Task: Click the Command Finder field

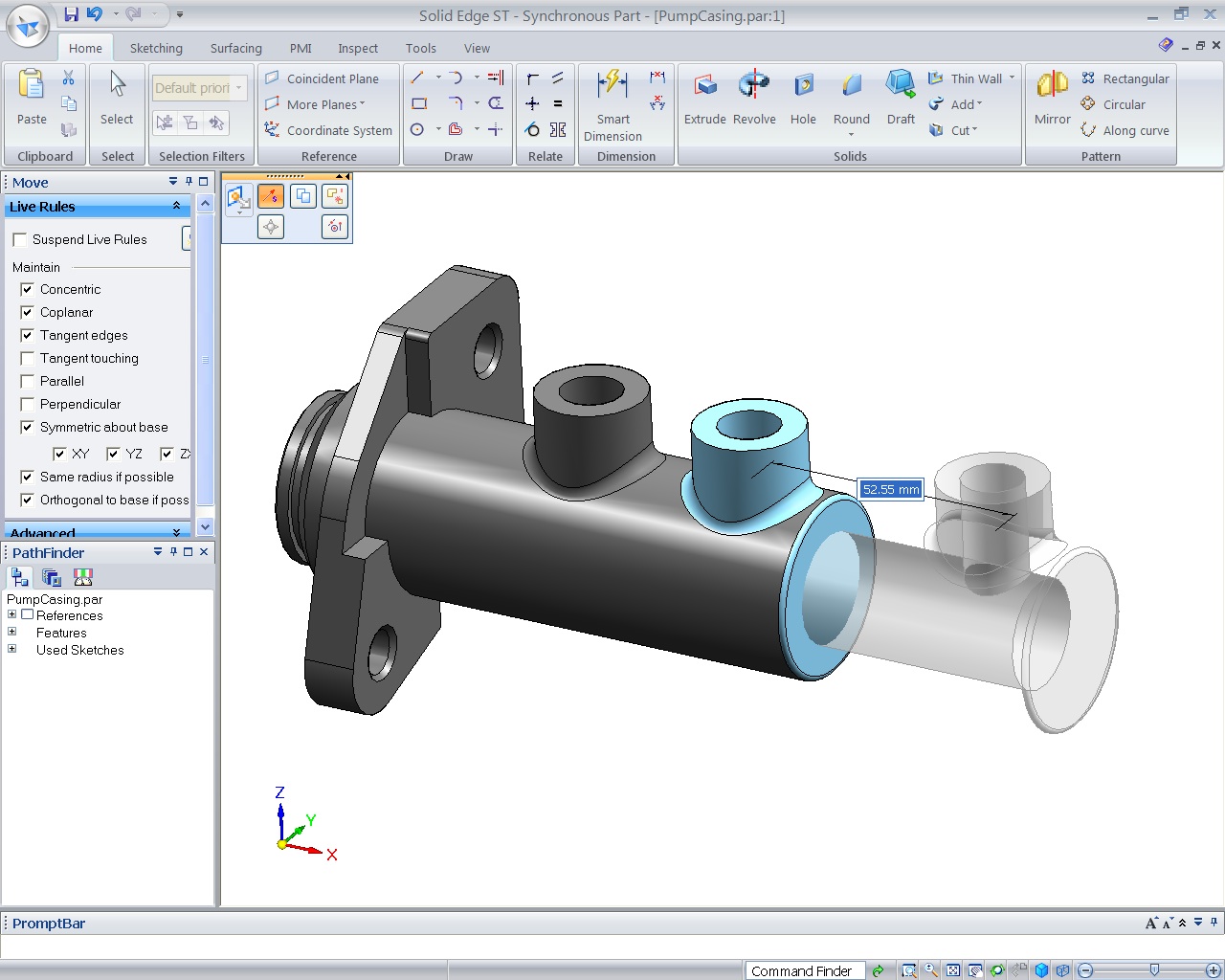Action: tap(805, 970)
